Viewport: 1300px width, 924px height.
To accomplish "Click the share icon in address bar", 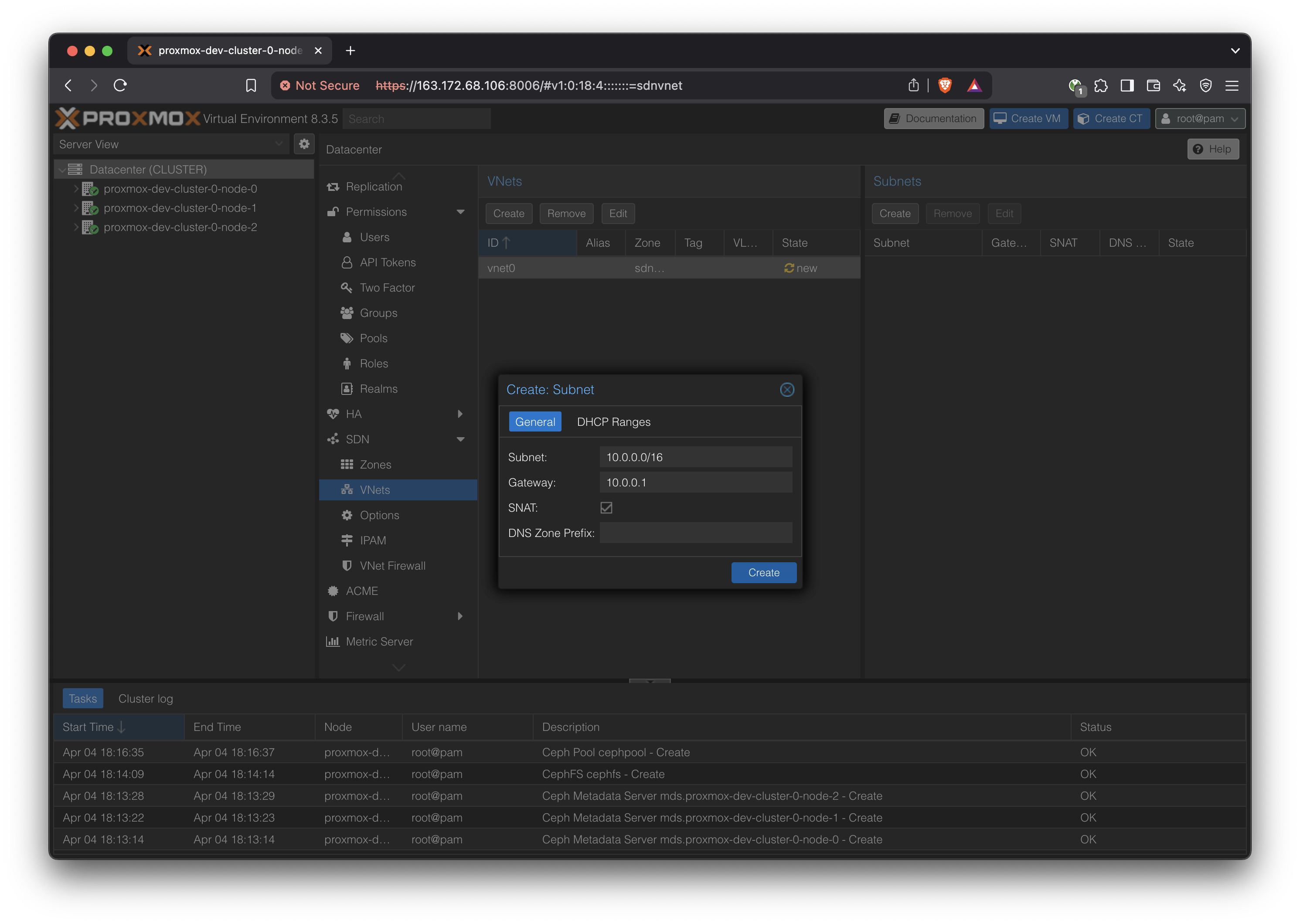I will point(914,85).
